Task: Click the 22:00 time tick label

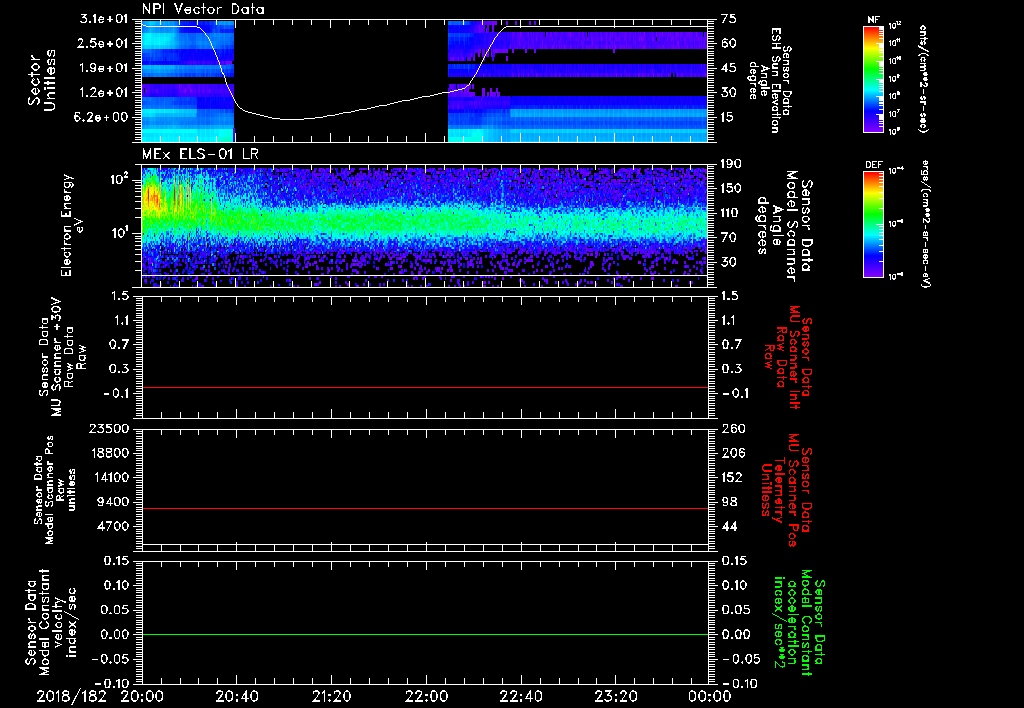Action: tap(426, 696)
